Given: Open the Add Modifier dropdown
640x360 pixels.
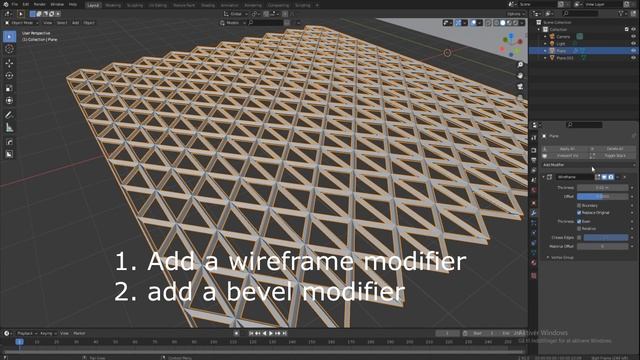Looking at the screenshot, I should pos(589,165).
